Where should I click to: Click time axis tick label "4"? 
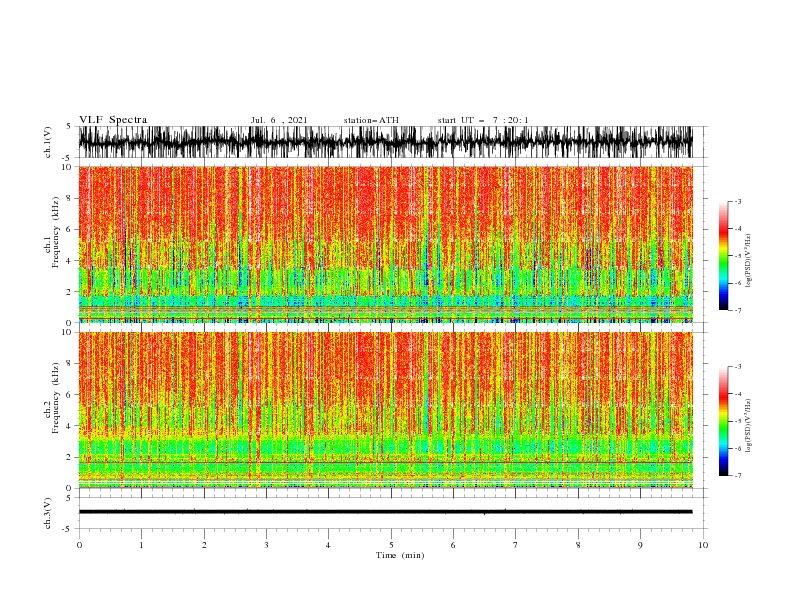point(328,545)
